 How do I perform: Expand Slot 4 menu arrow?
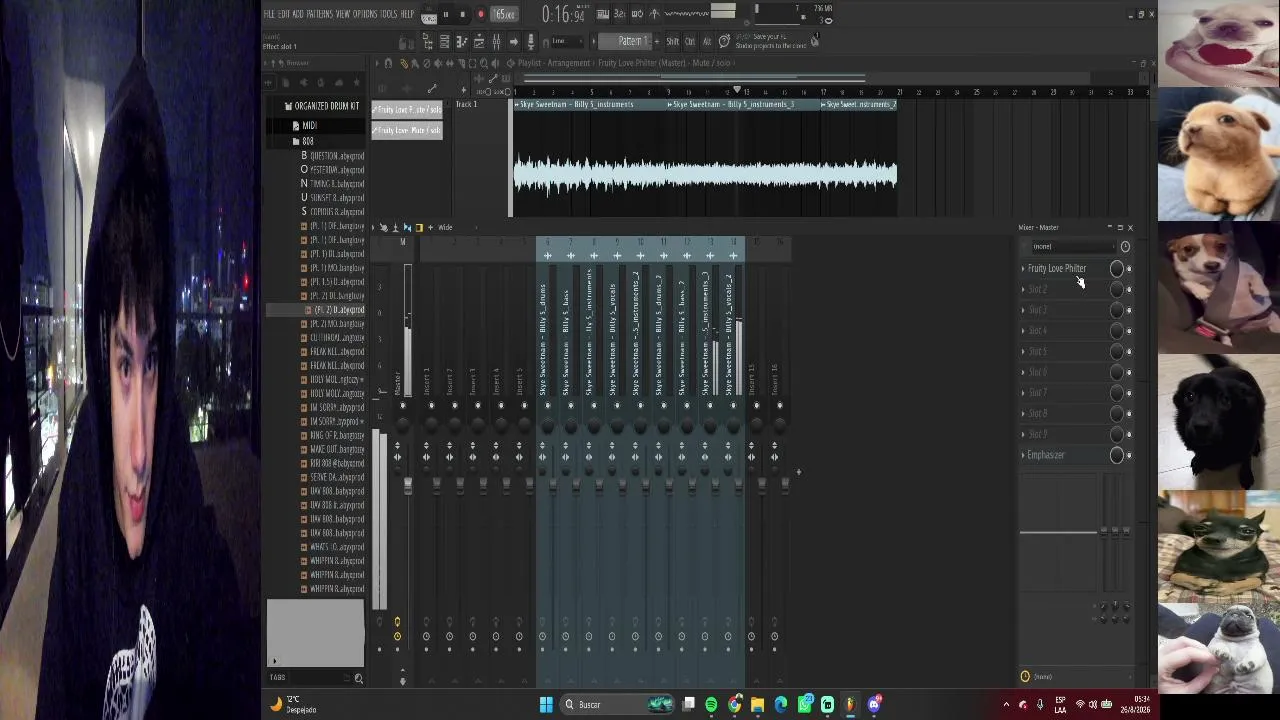pyautogui.click(x=1023, y=331)
